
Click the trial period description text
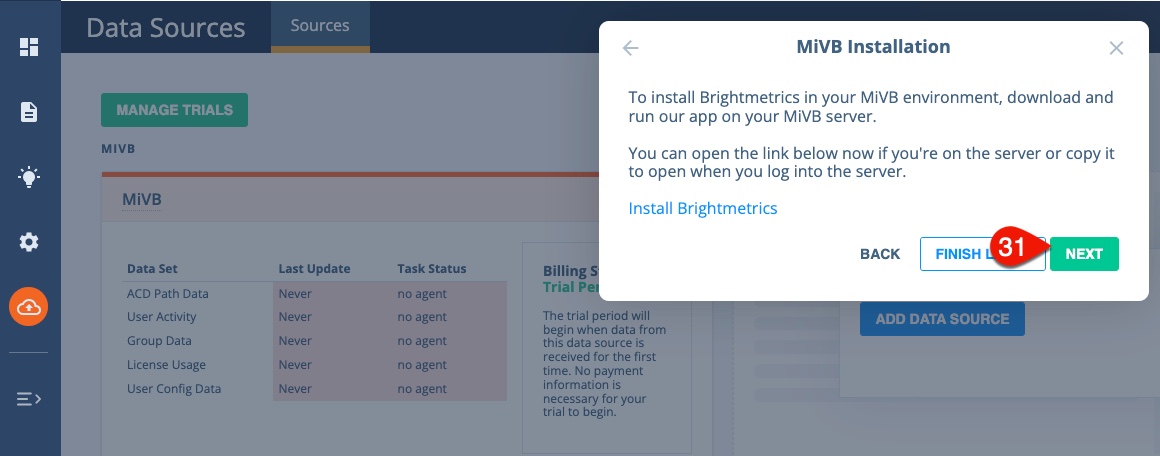[x=604, y=363]
